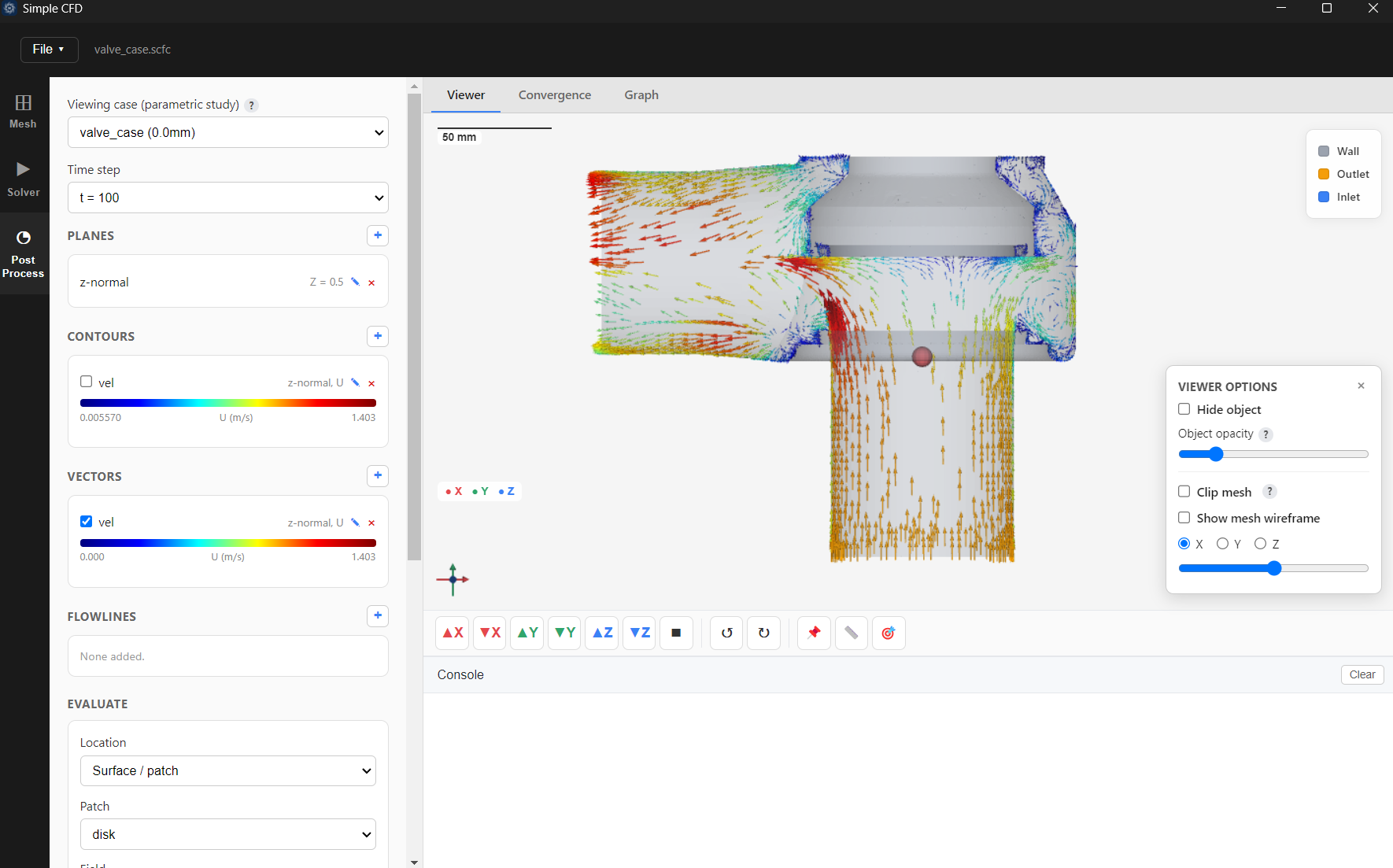Delete the vel vector plot

(371, 523)
